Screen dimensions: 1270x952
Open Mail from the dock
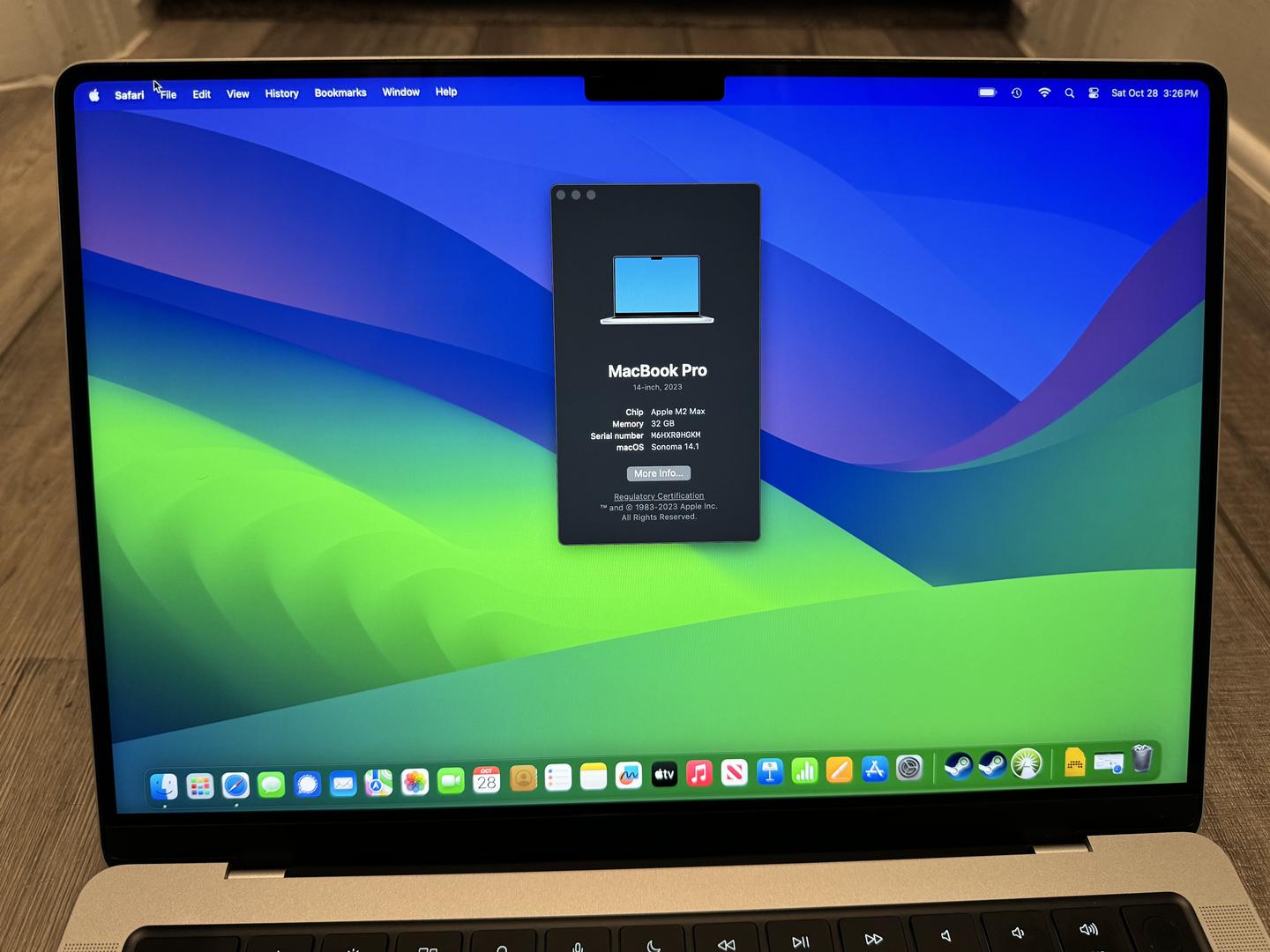coord(343,783)
